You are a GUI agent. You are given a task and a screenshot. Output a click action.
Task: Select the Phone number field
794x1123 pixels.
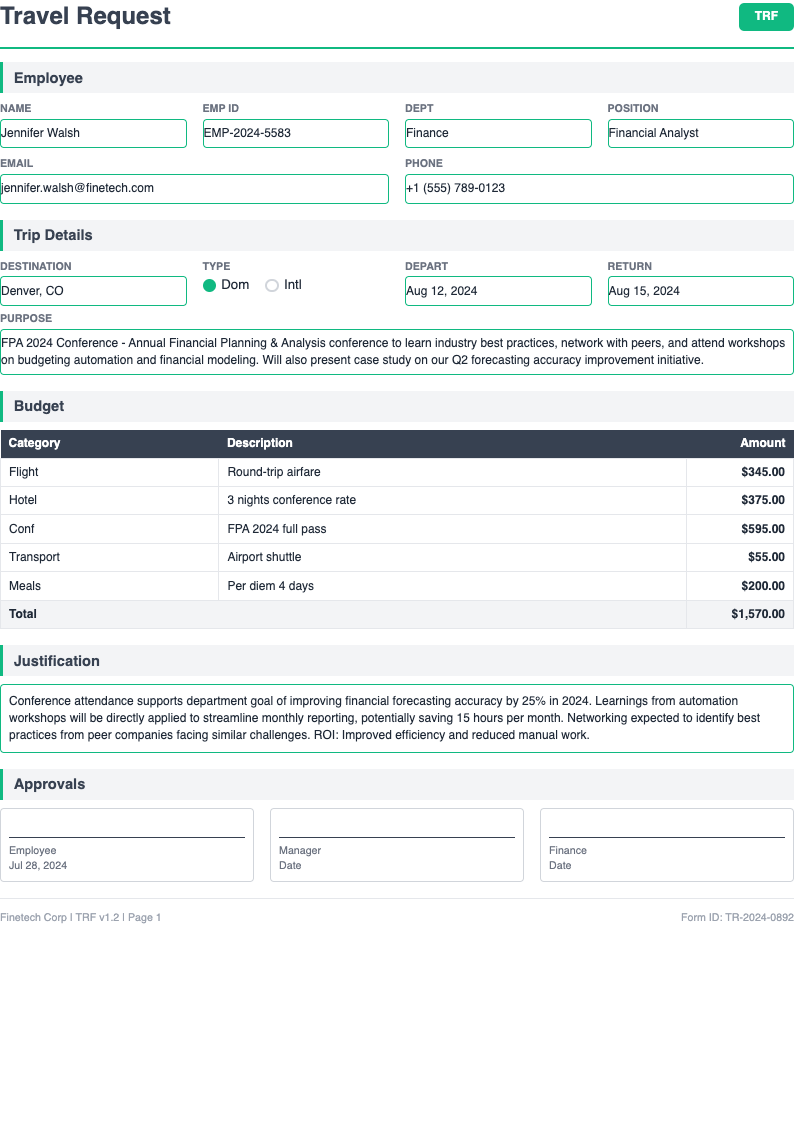pos(599,188)
